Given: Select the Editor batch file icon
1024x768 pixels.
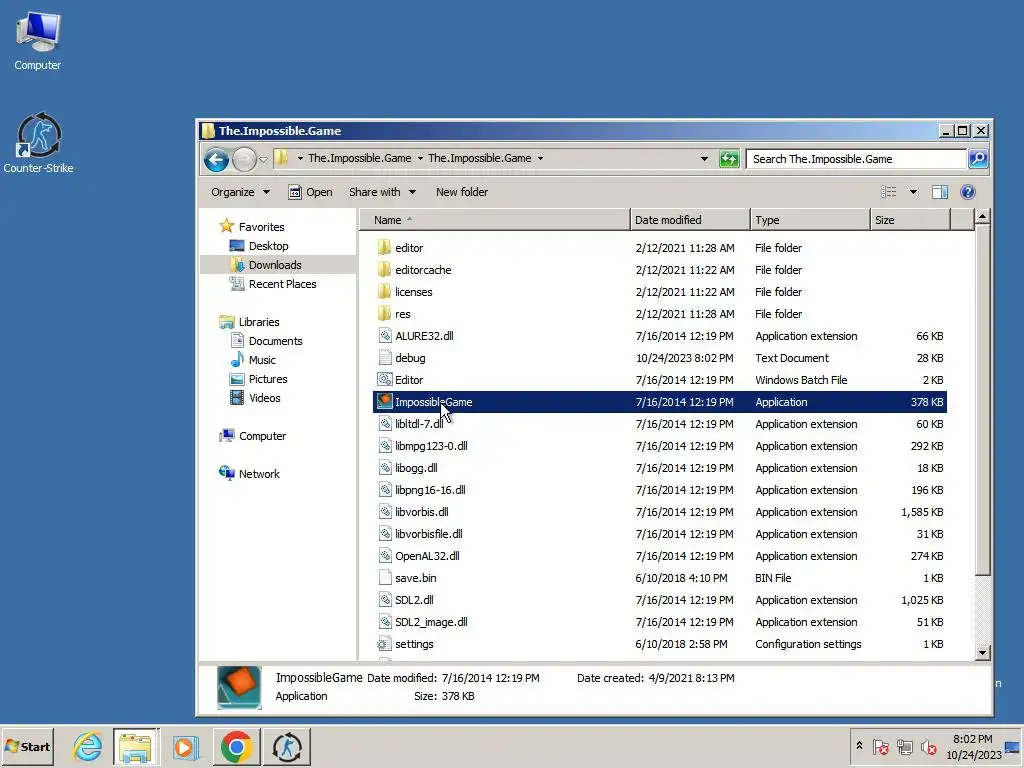Looking at the screenshot, I should tap(385, 379).
